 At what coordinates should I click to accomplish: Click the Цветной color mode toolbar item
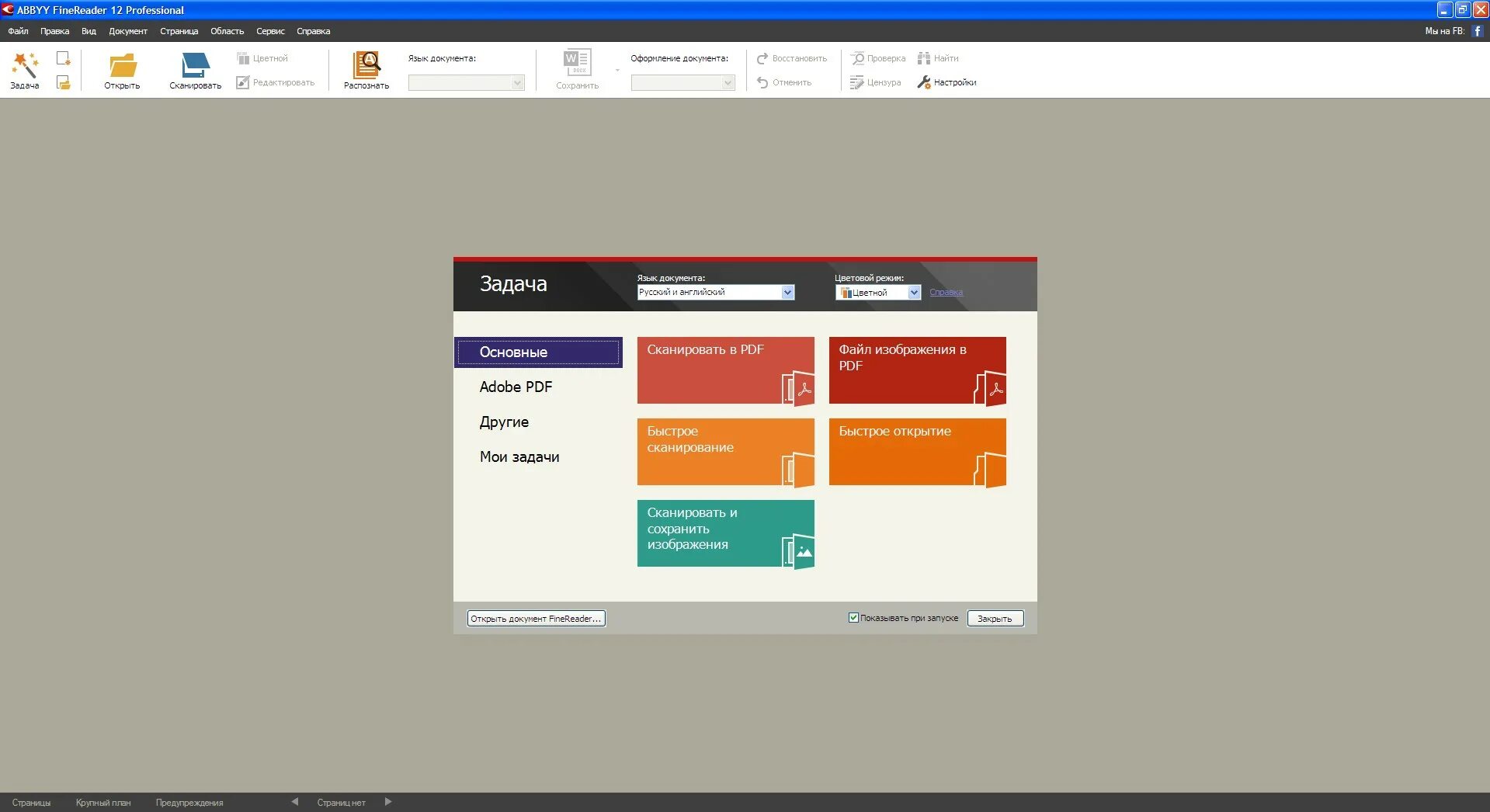[262, 58]
